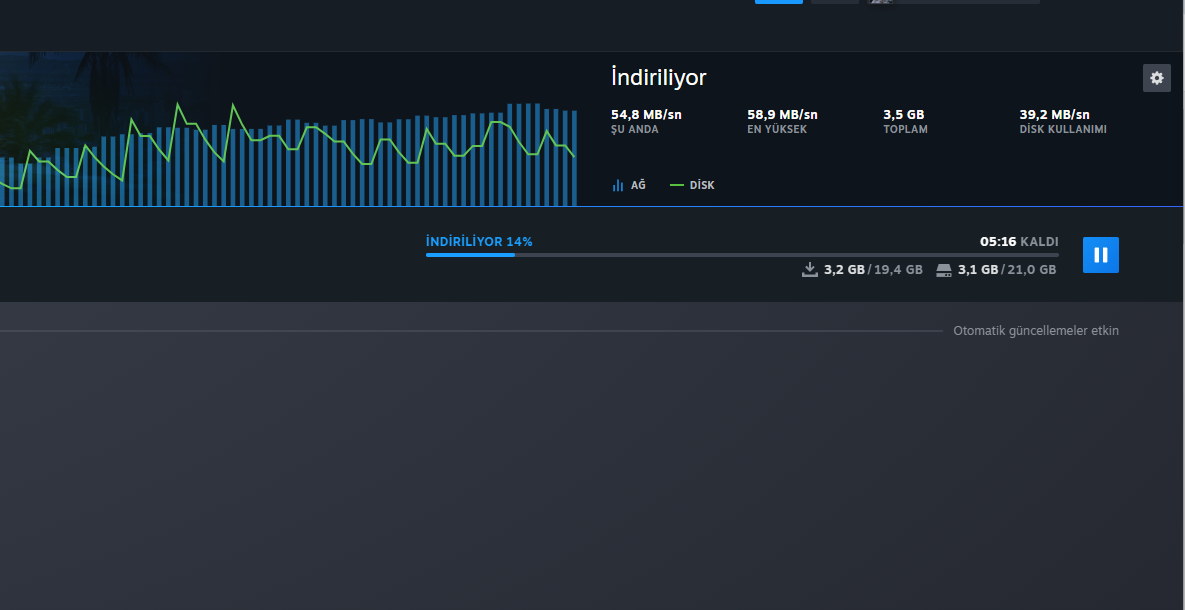Click the DİSK legend line
Image resolution: width=1185 pixels, height=610 pixels.
pyautogui.click(x=677, y=185)
